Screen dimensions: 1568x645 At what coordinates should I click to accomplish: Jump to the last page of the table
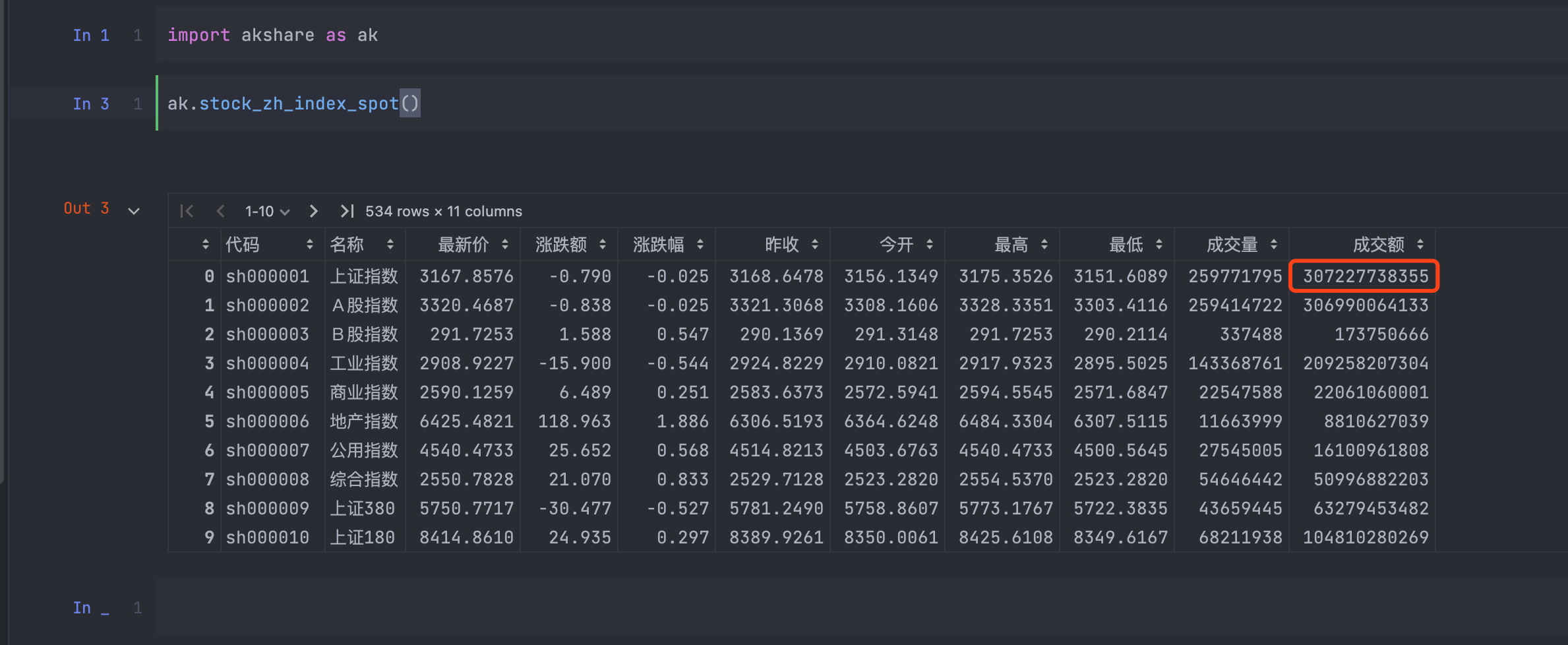pos(346,211)
